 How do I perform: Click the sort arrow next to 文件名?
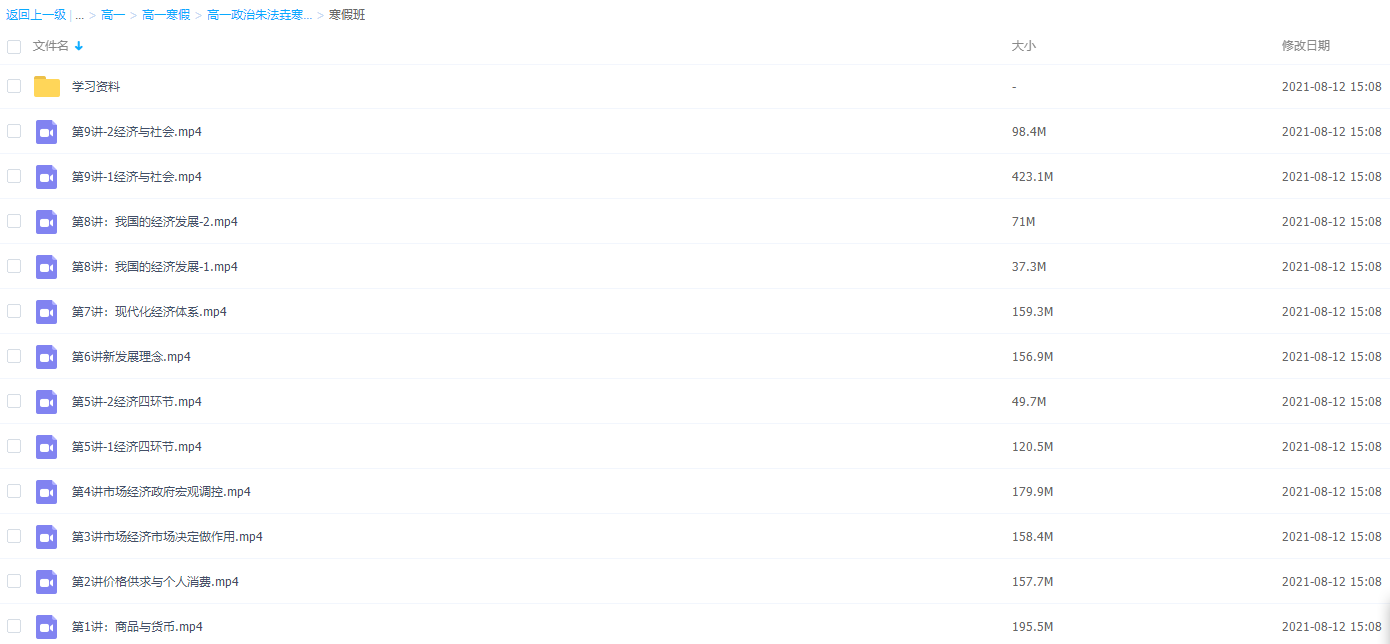click(79, 46)
